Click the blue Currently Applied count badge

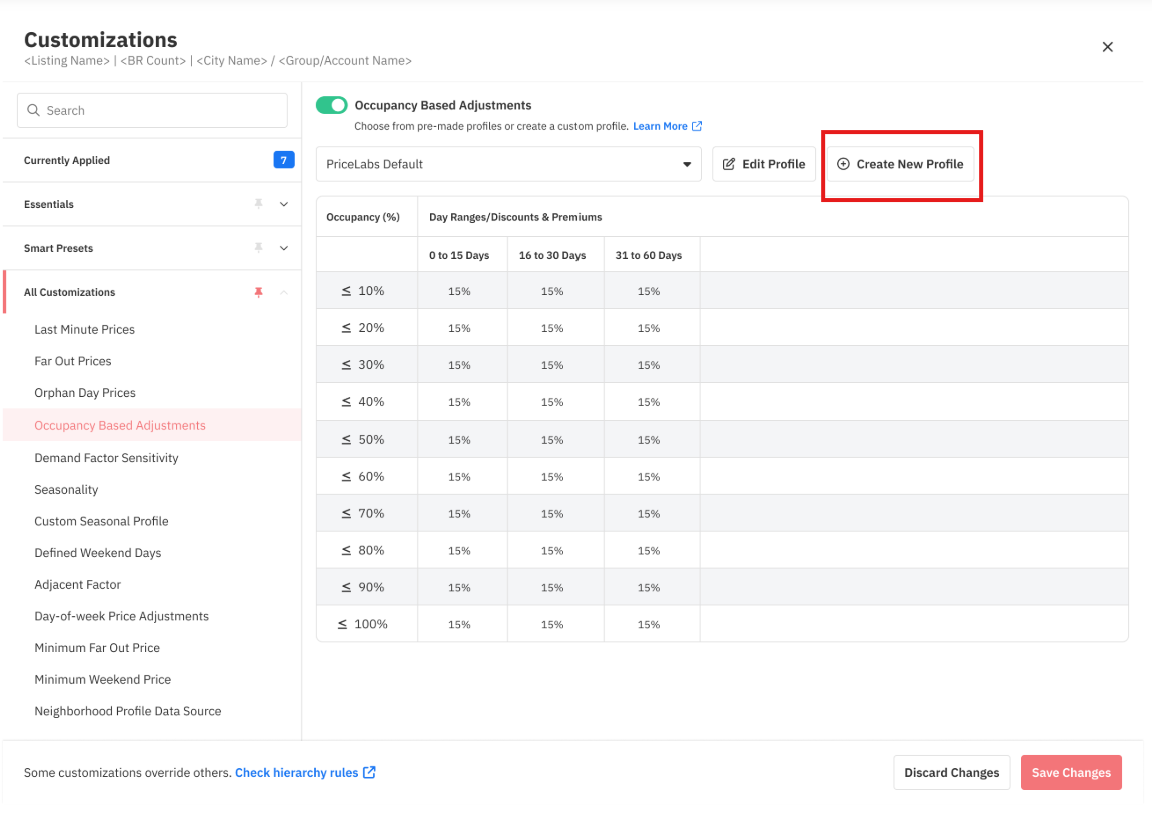(283, 160)
